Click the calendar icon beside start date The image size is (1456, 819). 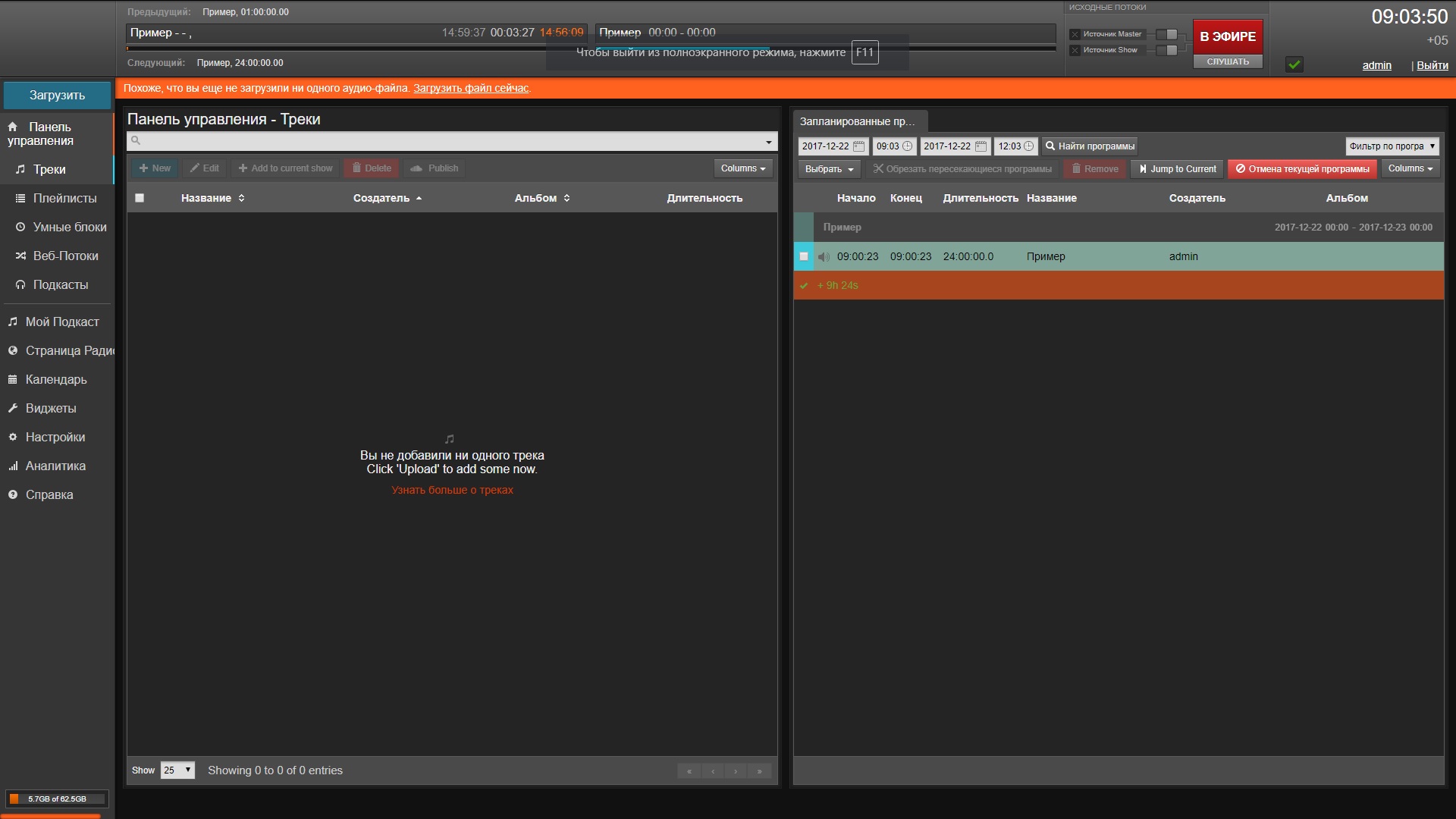coord(858,146)
